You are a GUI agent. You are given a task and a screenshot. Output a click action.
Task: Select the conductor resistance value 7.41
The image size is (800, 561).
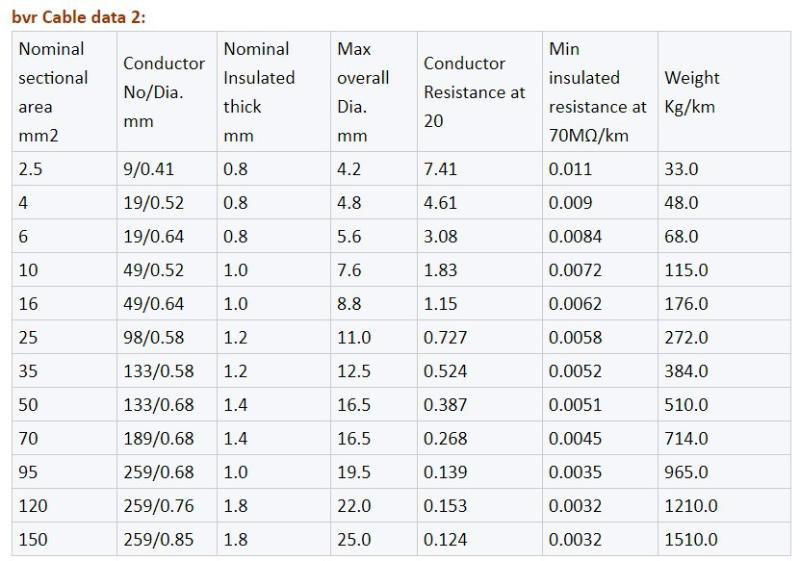coord(441,169)
